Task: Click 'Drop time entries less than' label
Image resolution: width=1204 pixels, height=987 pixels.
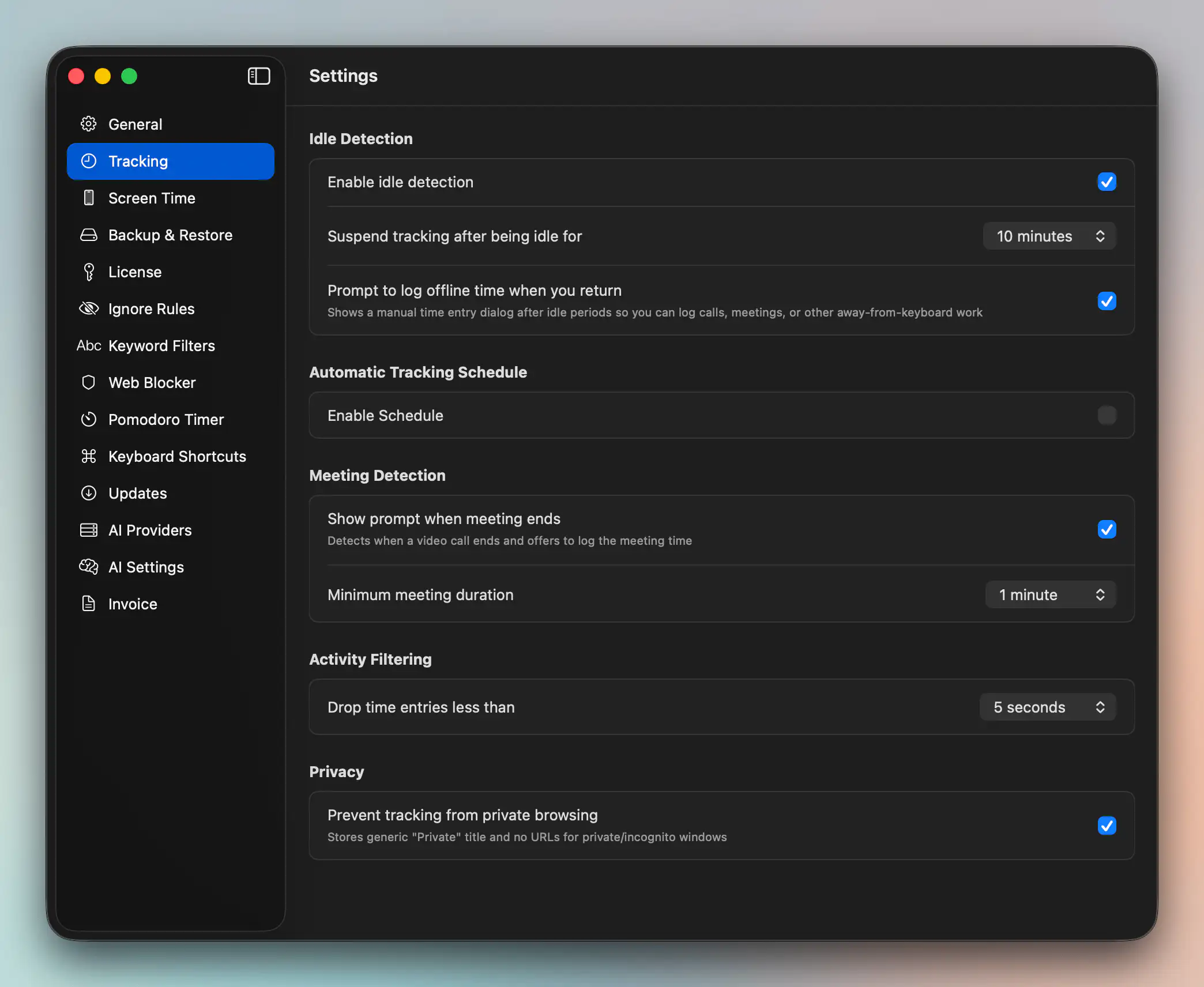Action: pos(421,707)
